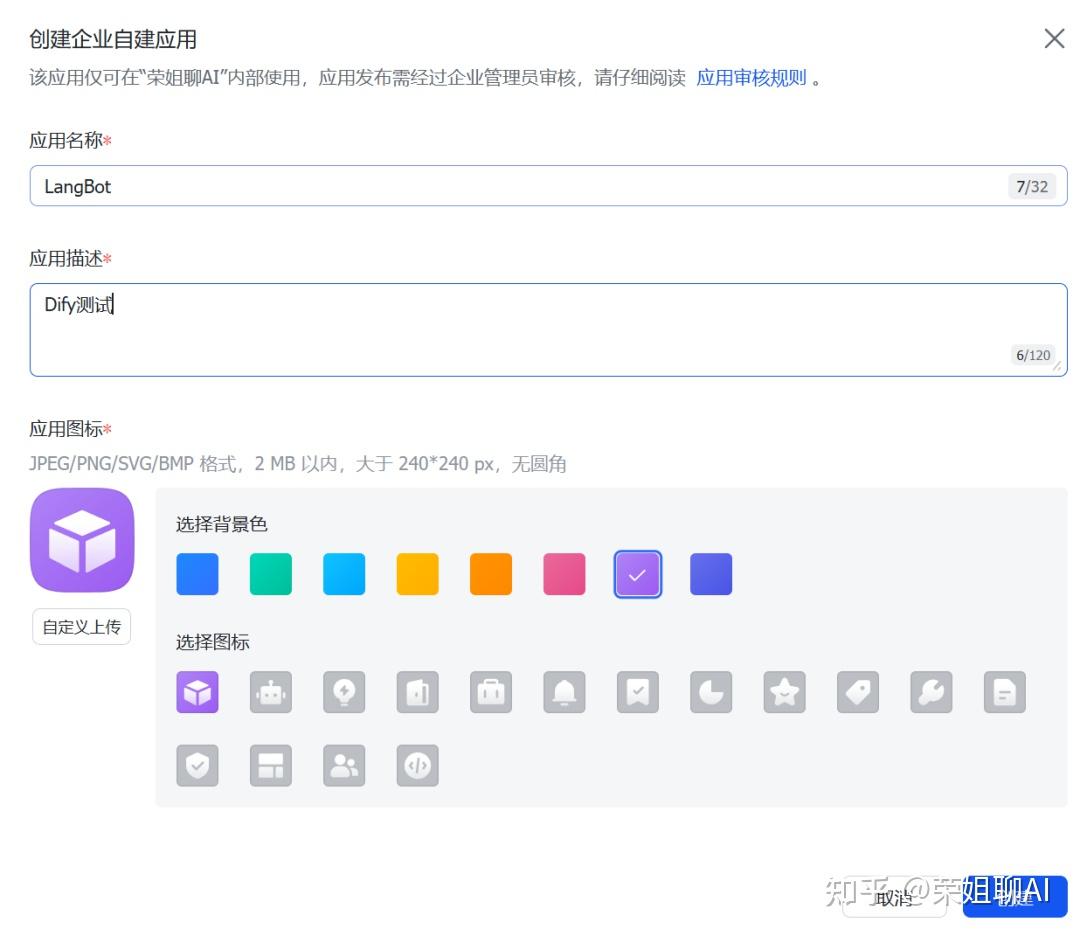This screenshot has width=1080, height=936.
Task: Pick the bell notification icon
Action: pos(564,691)
